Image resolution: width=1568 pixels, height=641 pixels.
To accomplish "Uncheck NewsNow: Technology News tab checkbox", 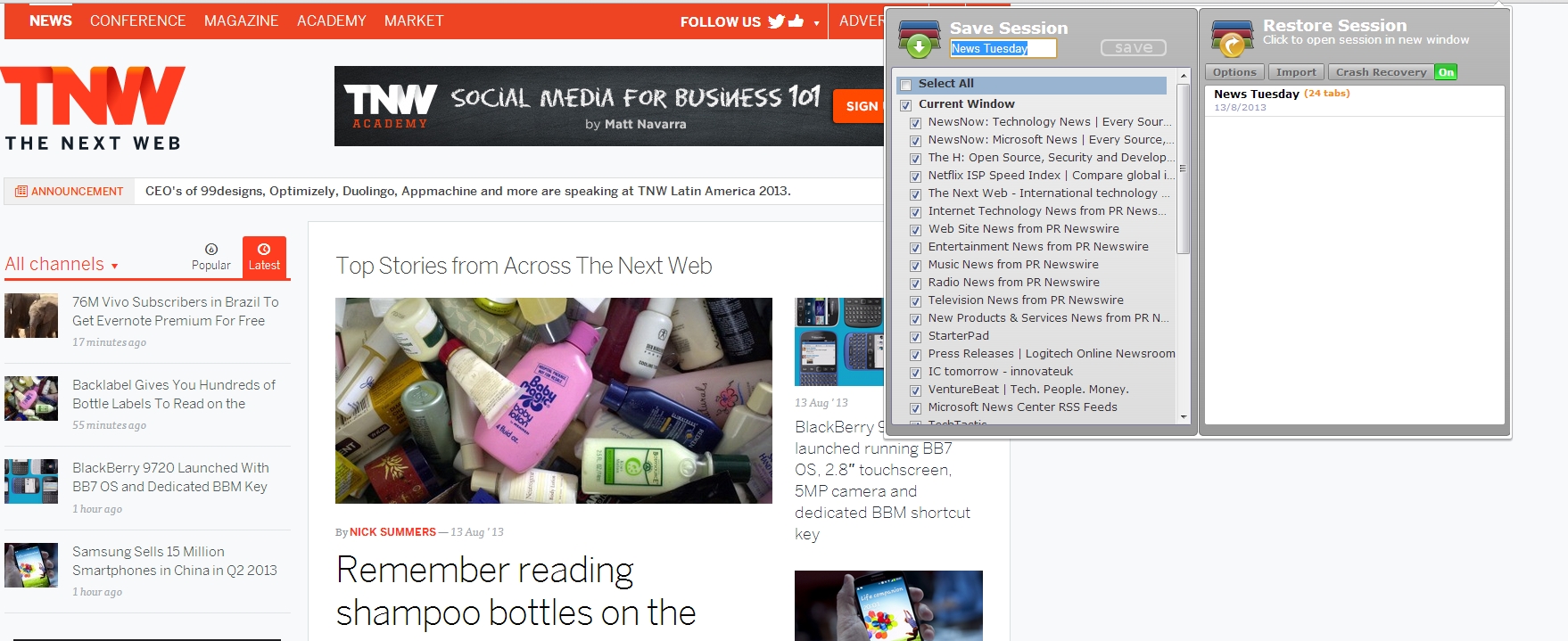I will [915, 123].
